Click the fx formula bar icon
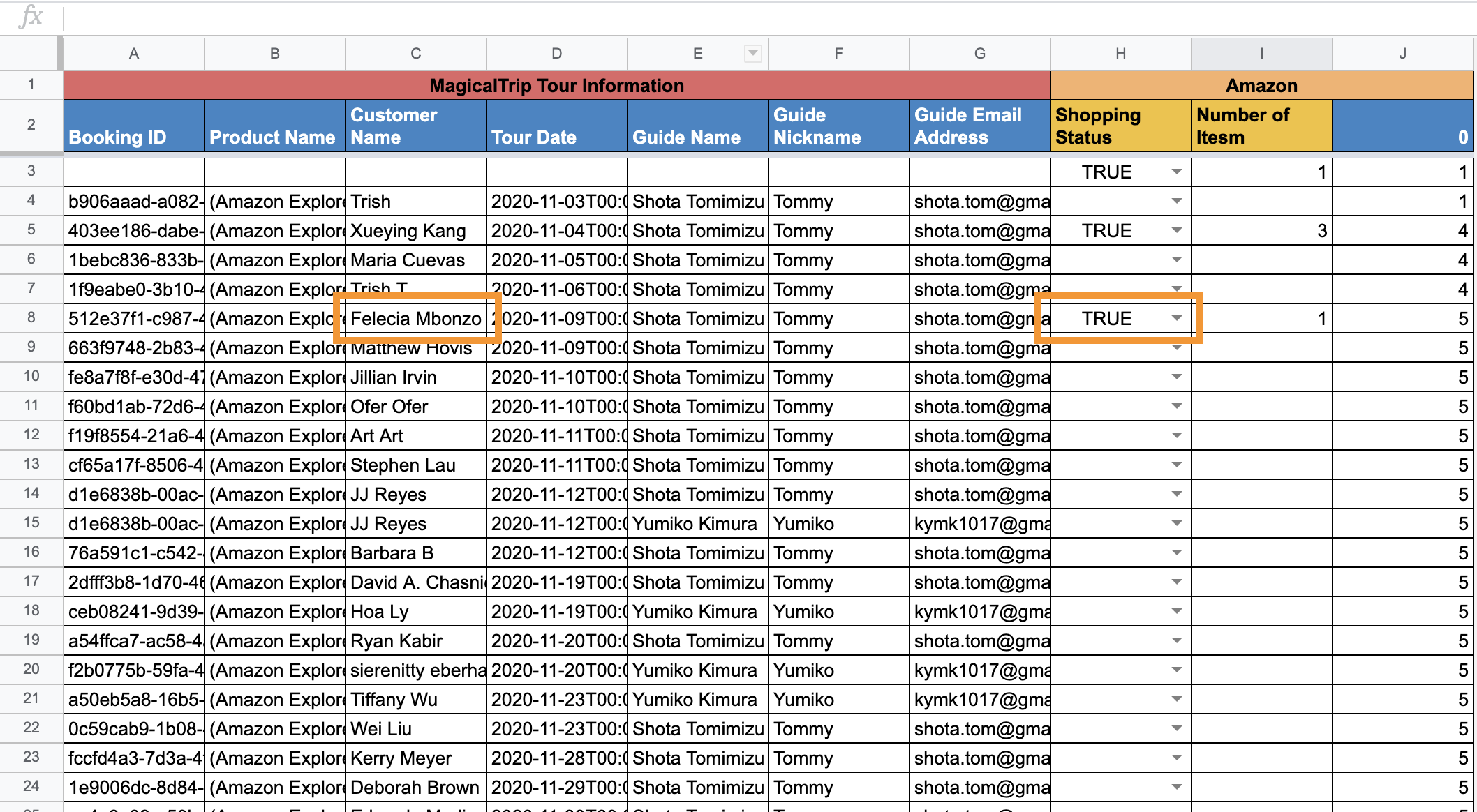 [31, 15]
